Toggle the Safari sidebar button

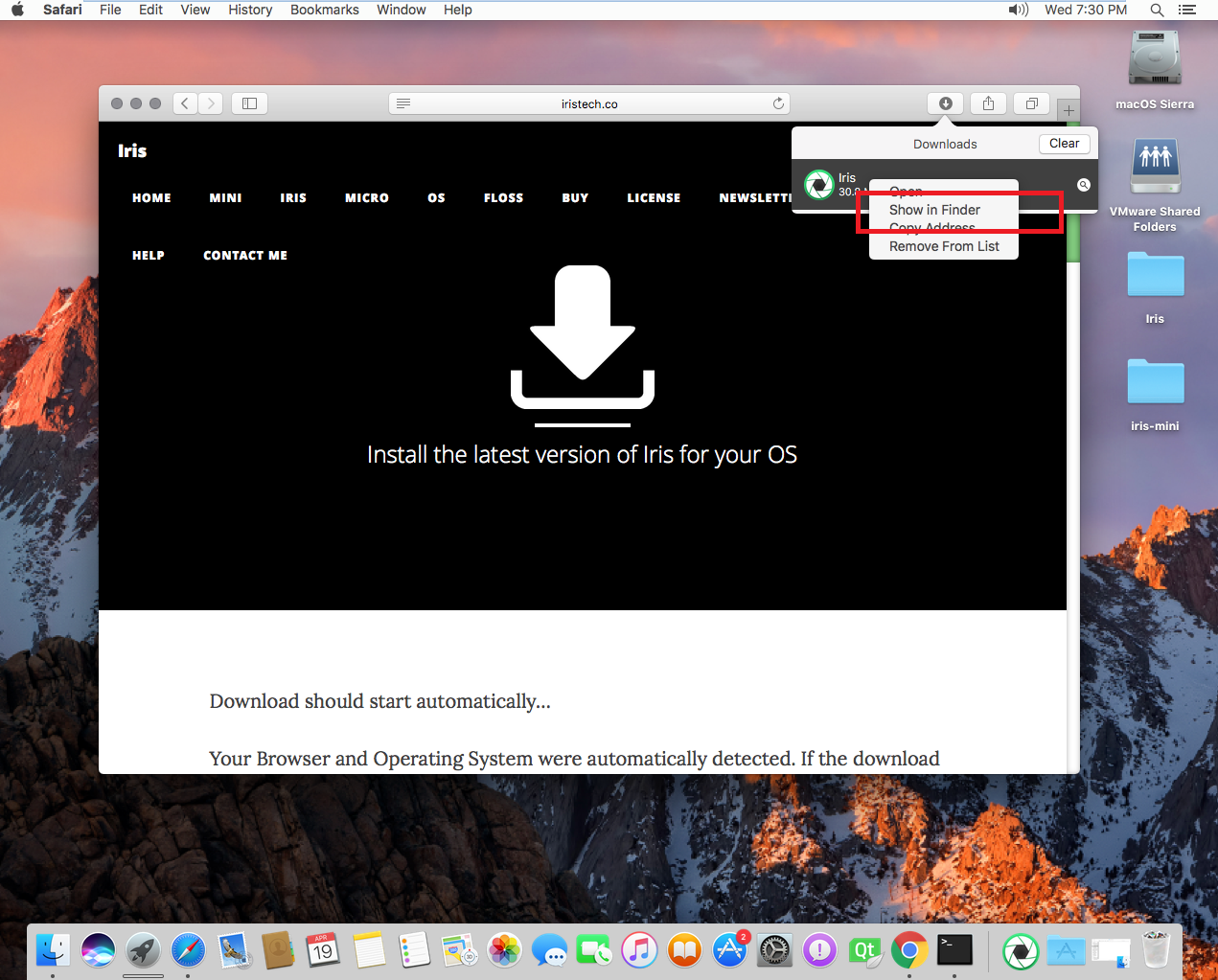pyautogui.click(x=250, y=103)
